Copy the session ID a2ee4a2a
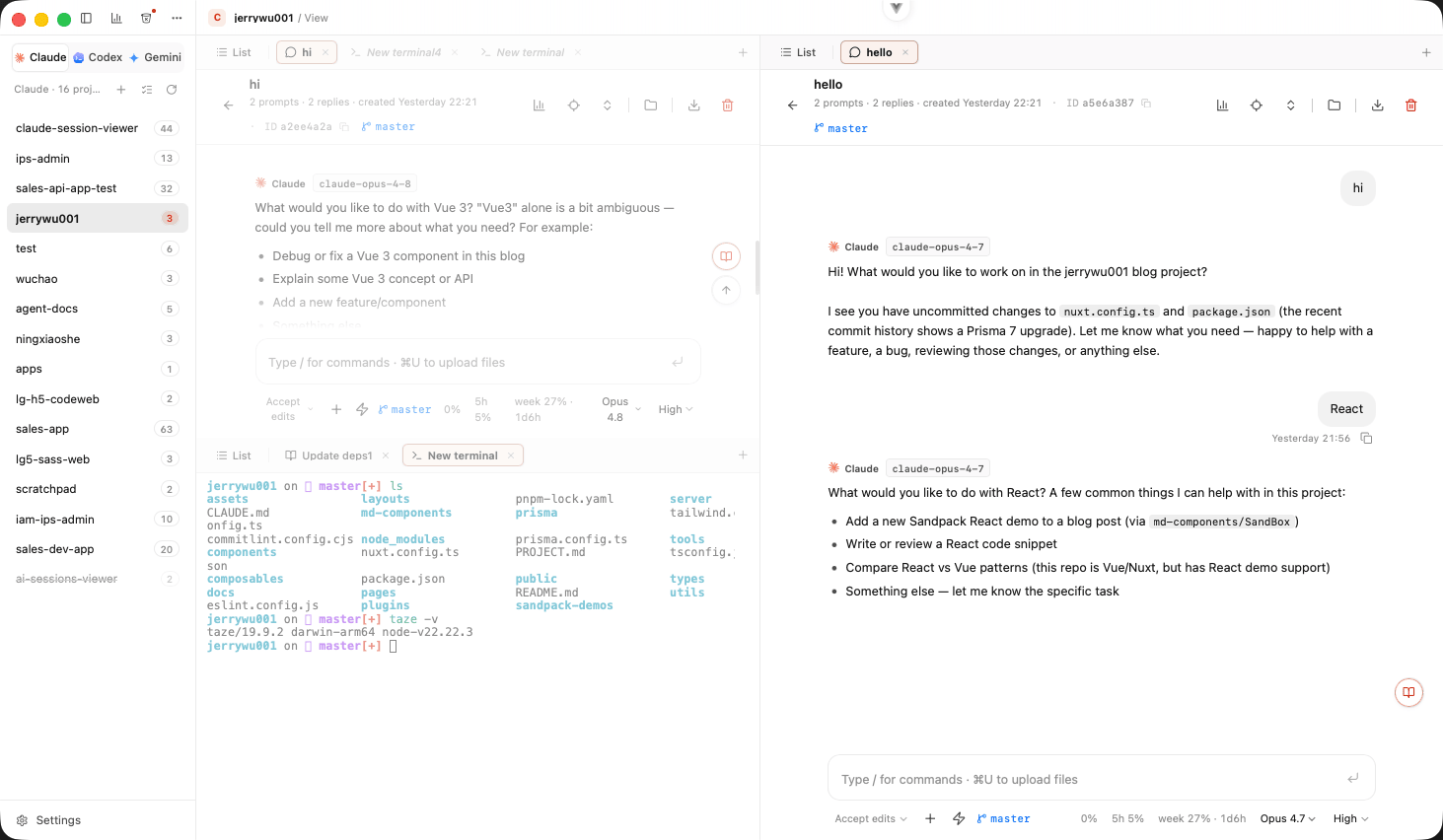The height and width of the screenshot is (840, 1443). pos(344,127)
